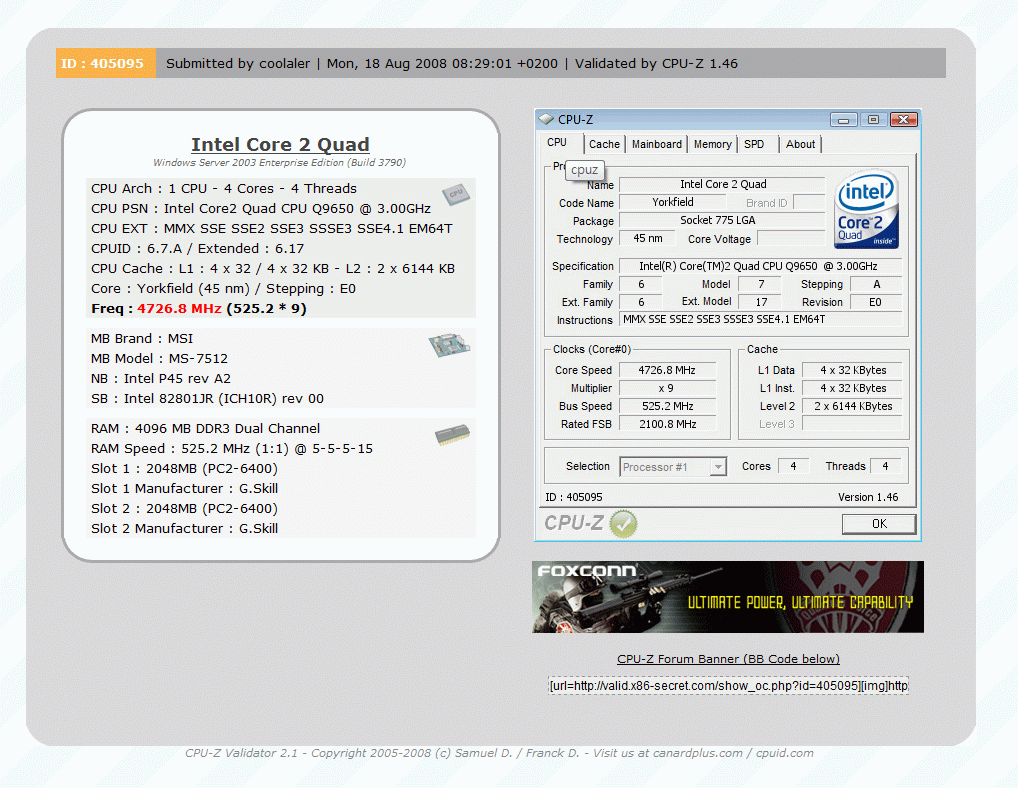1018x788 pixels.
Task: Open the Intel Core 2 Quad heading link
Action: click(280, 145)
